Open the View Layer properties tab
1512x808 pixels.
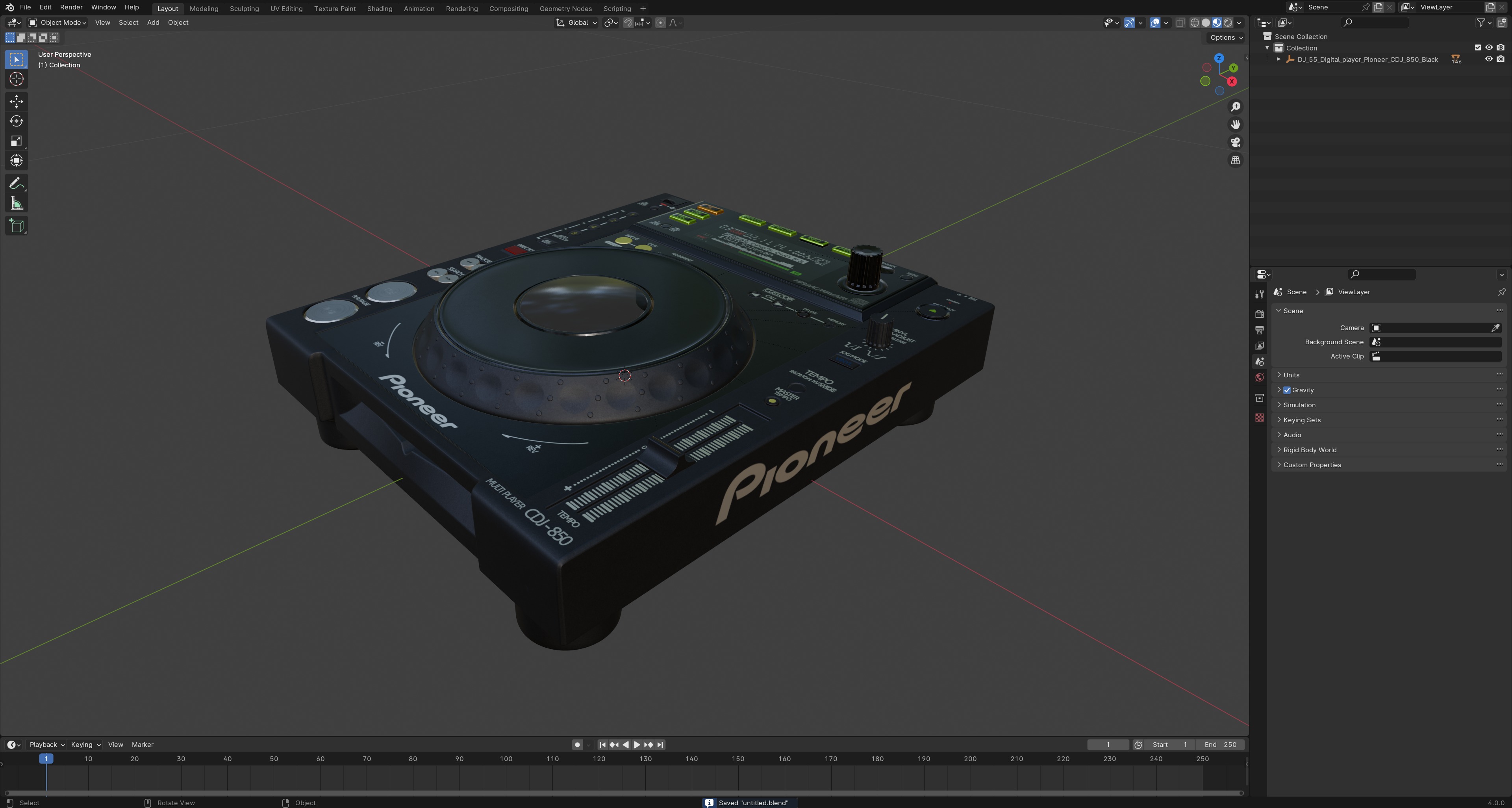[x=1260, y=346]
